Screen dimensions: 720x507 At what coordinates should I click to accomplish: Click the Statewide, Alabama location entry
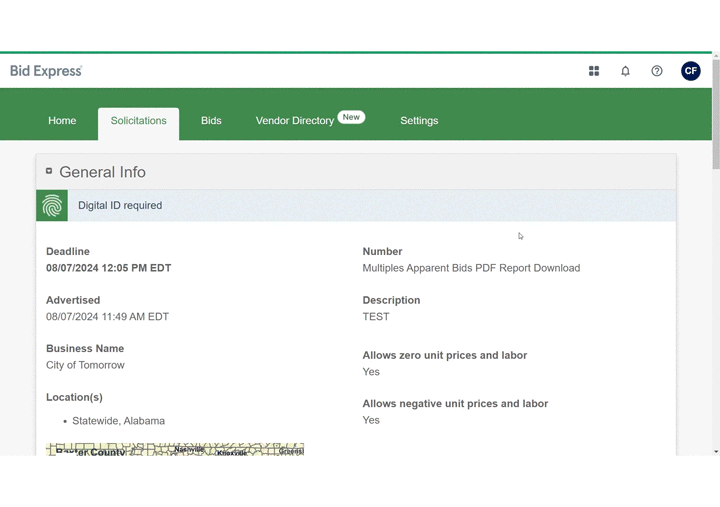pyautogui.click(x=118, y=421)
